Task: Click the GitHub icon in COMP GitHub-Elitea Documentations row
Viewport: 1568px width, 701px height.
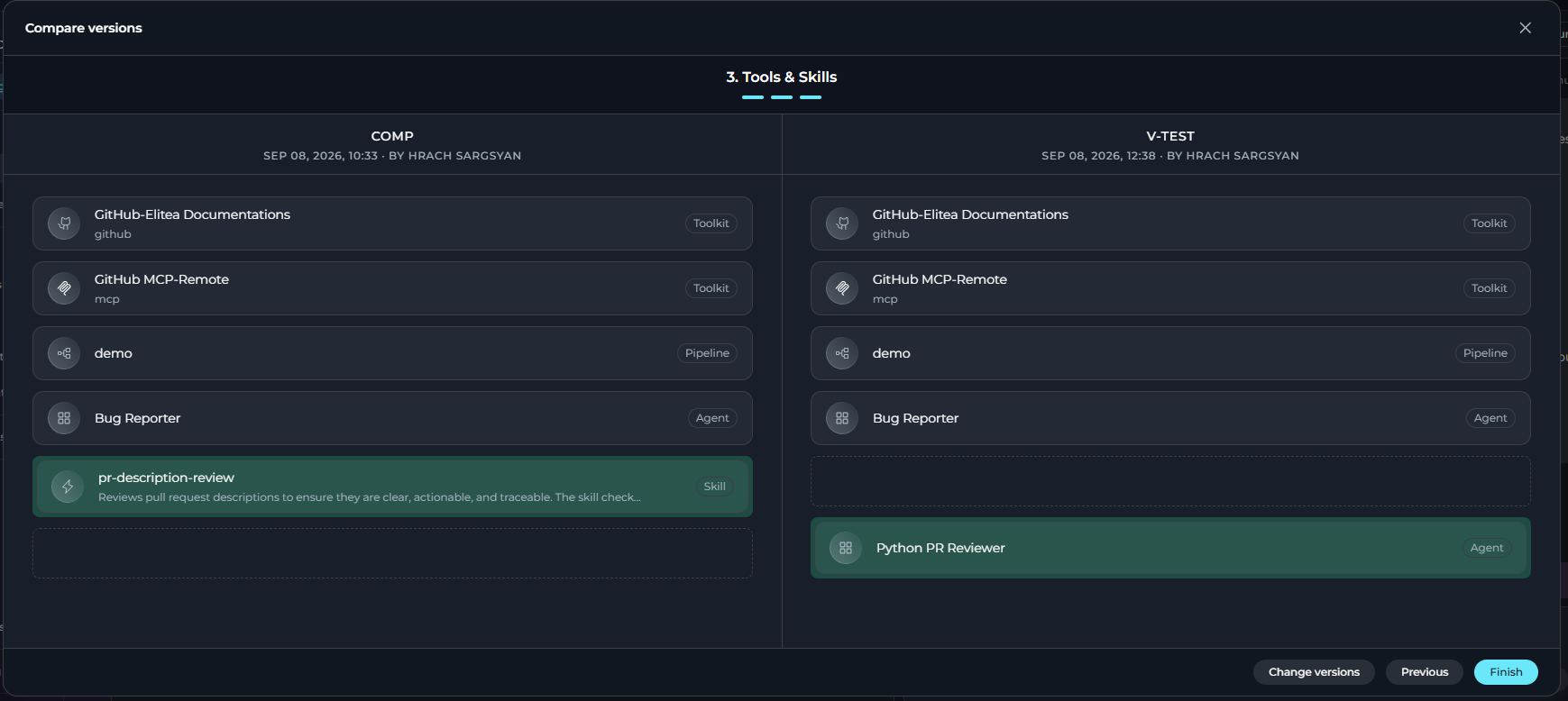Action: pos(64,223)
